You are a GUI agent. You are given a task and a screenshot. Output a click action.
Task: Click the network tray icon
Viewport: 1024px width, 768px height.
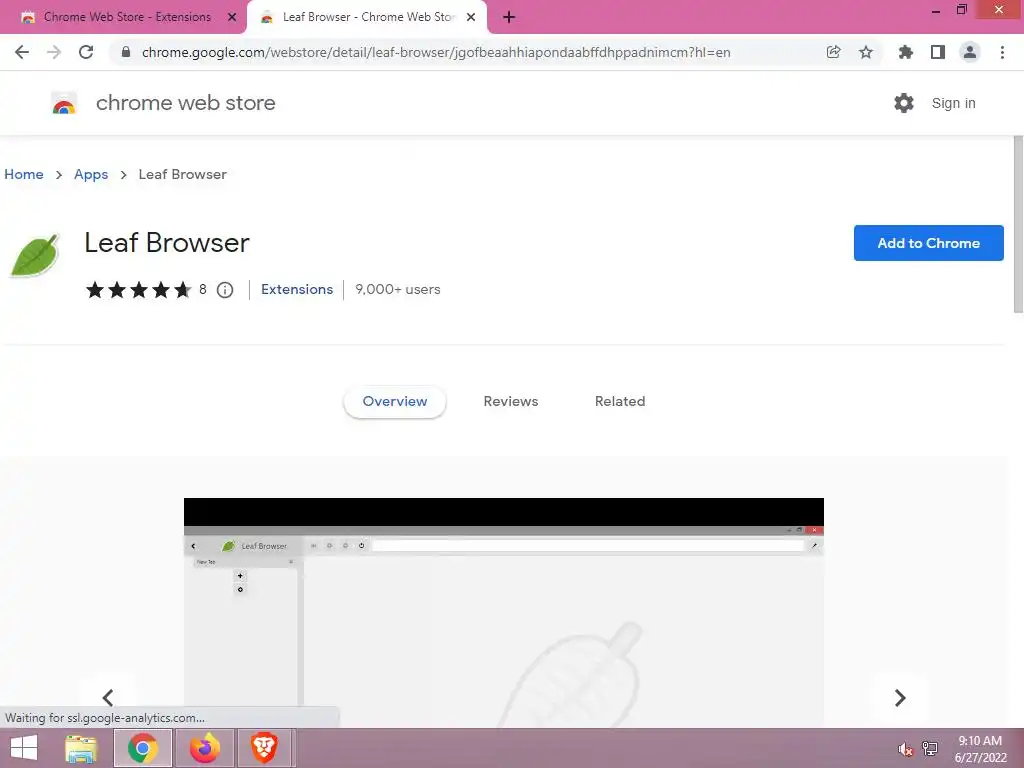(930, 749)
